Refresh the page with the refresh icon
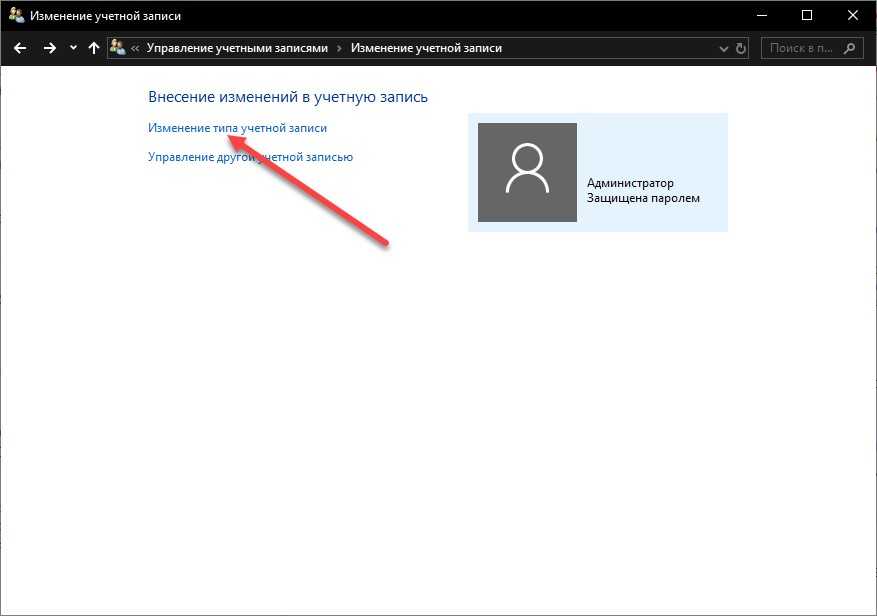 coord(741,49)
